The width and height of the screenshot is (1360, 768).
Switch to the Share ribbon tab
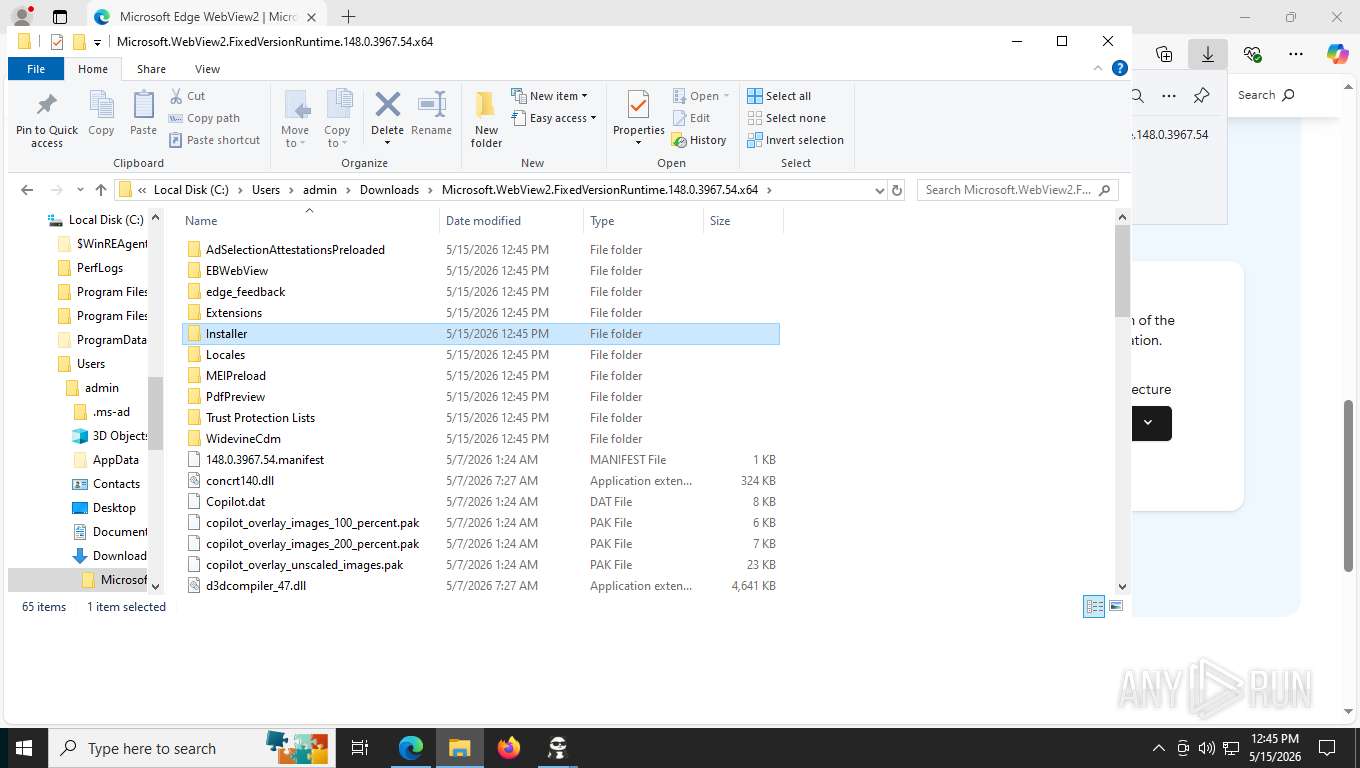[x=152, y=69]
